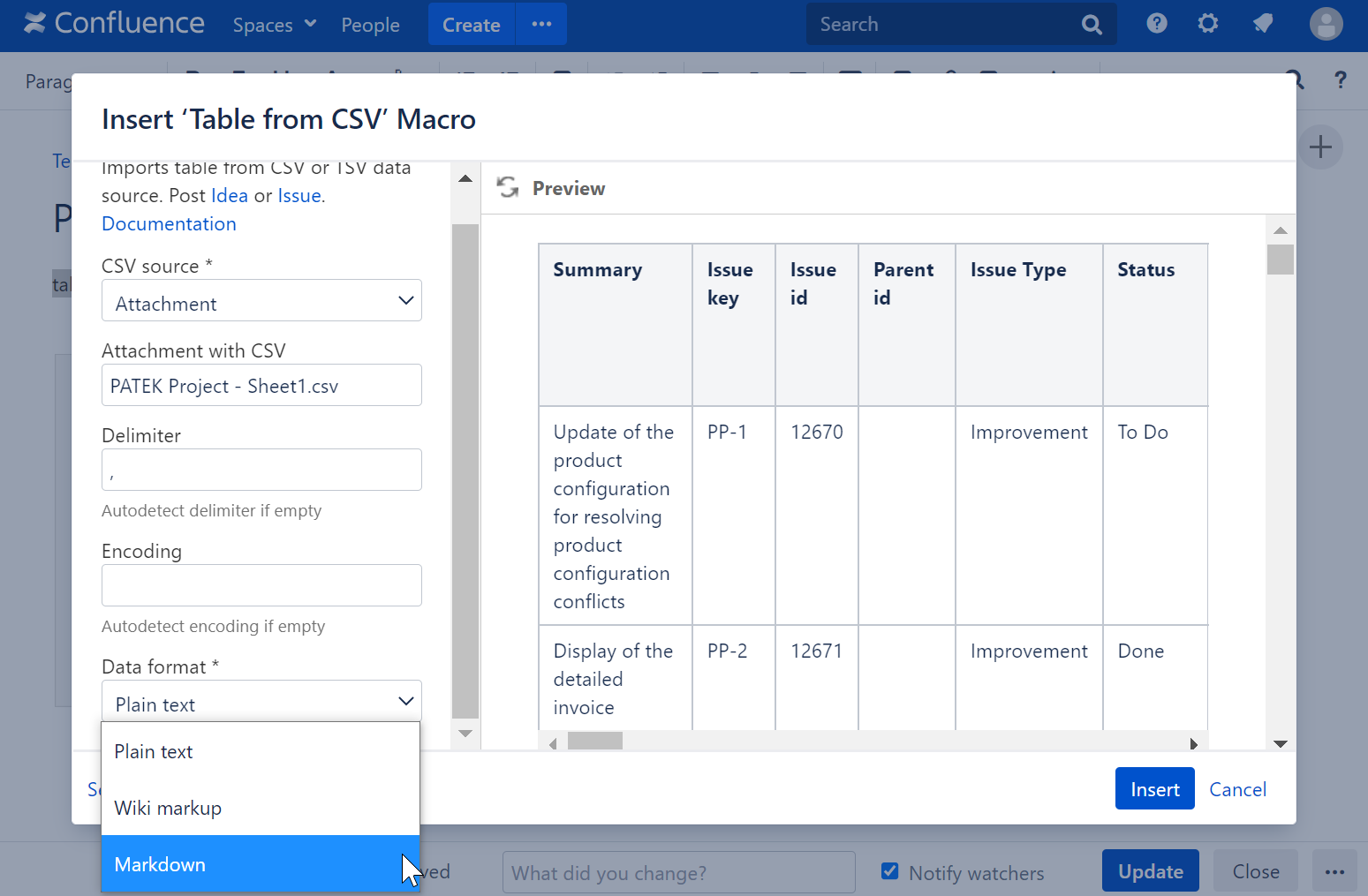Open Confluence settings via the gear icon
The width and height of the screenshot is (1368, 896).
coord(1207,24)
